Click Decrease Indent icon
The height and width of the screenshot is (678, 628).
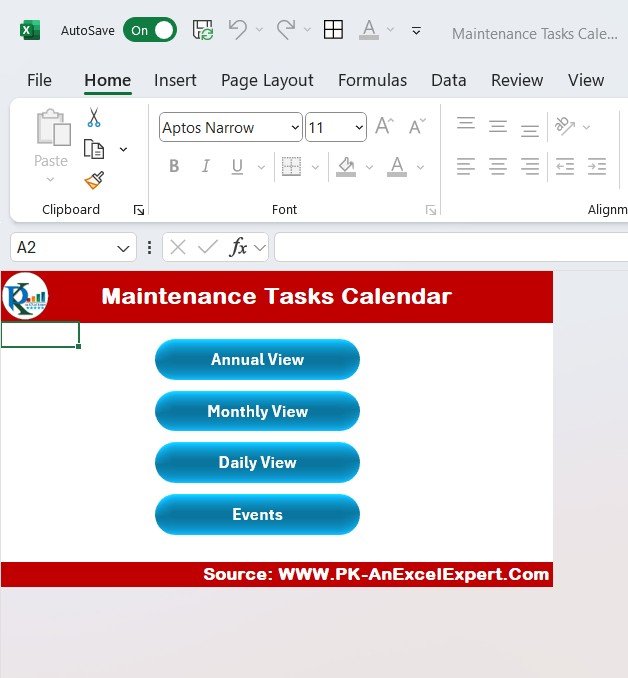coord(565,166)
